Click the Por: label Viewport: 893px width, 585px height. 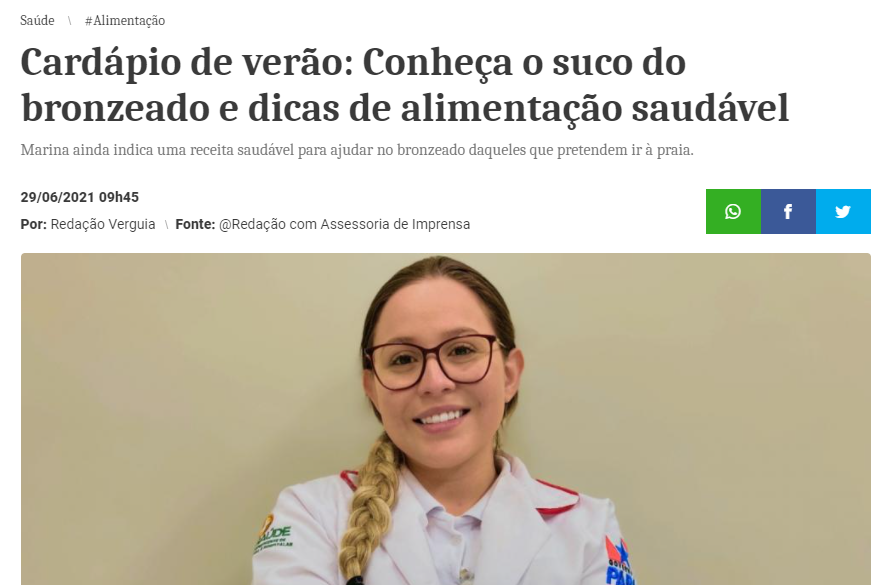(34, 224)
